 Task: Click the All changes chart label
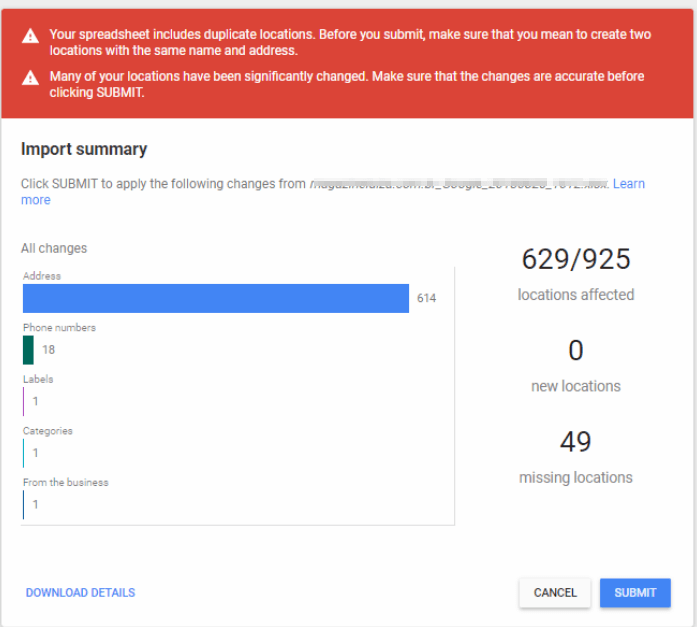pos(54,248)
